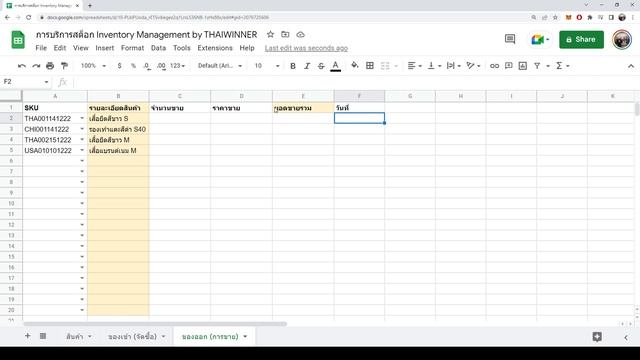This screenshot has width=640, height=360.
Task: Check cloud document status icon
Action: 300,35
